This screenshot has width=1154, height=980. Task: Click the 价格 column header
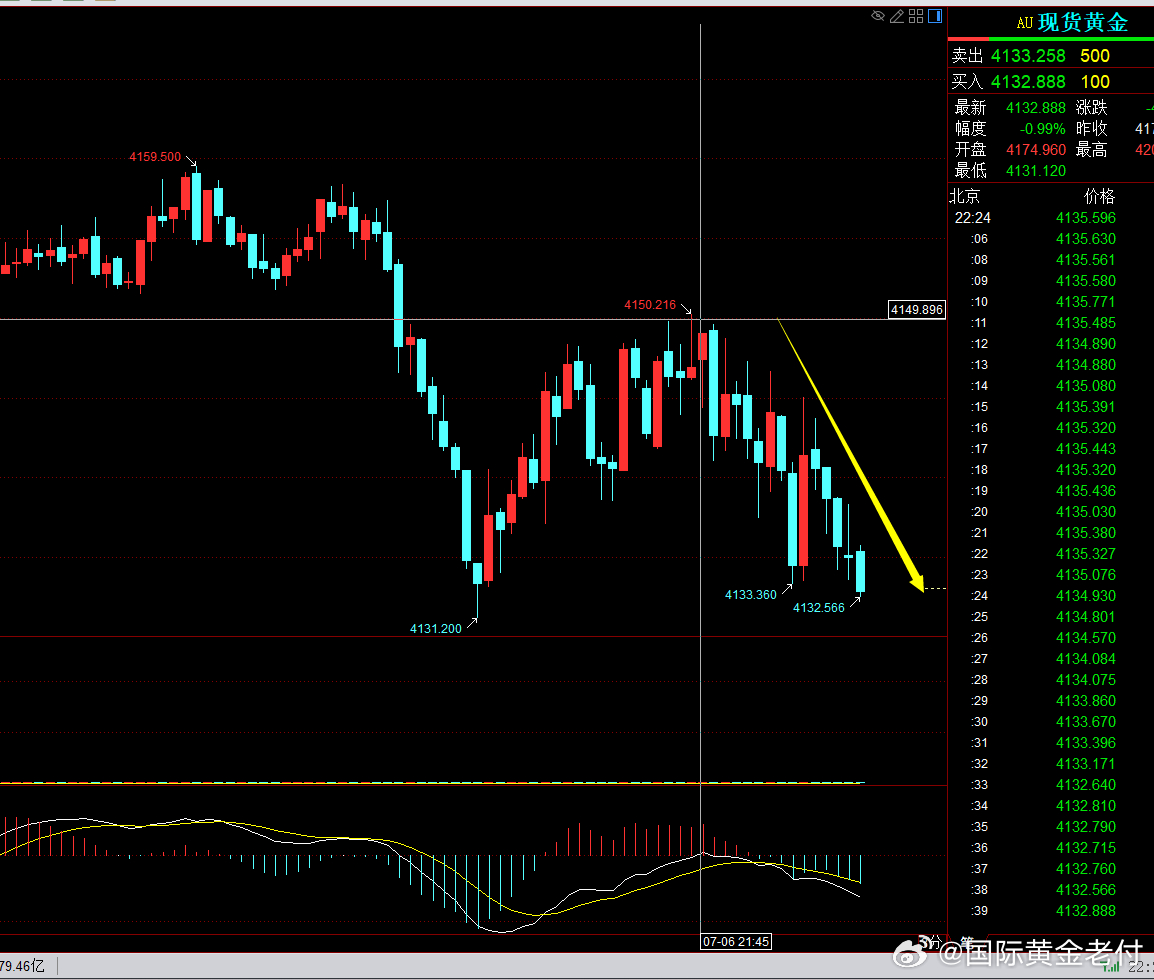tap(1100, 196)
